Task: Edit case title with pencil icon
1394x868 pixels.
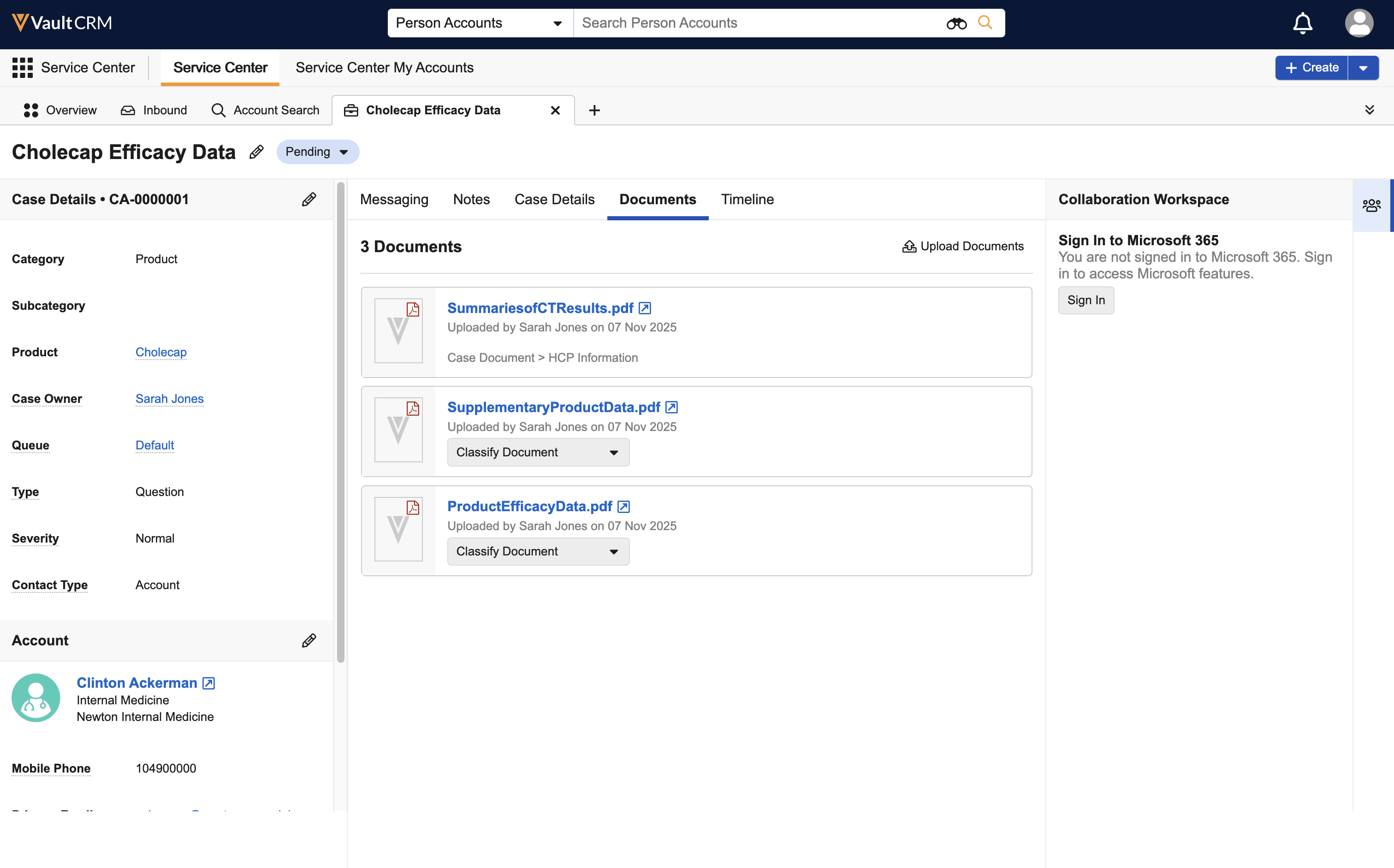Action: click(x=257, y=152)
